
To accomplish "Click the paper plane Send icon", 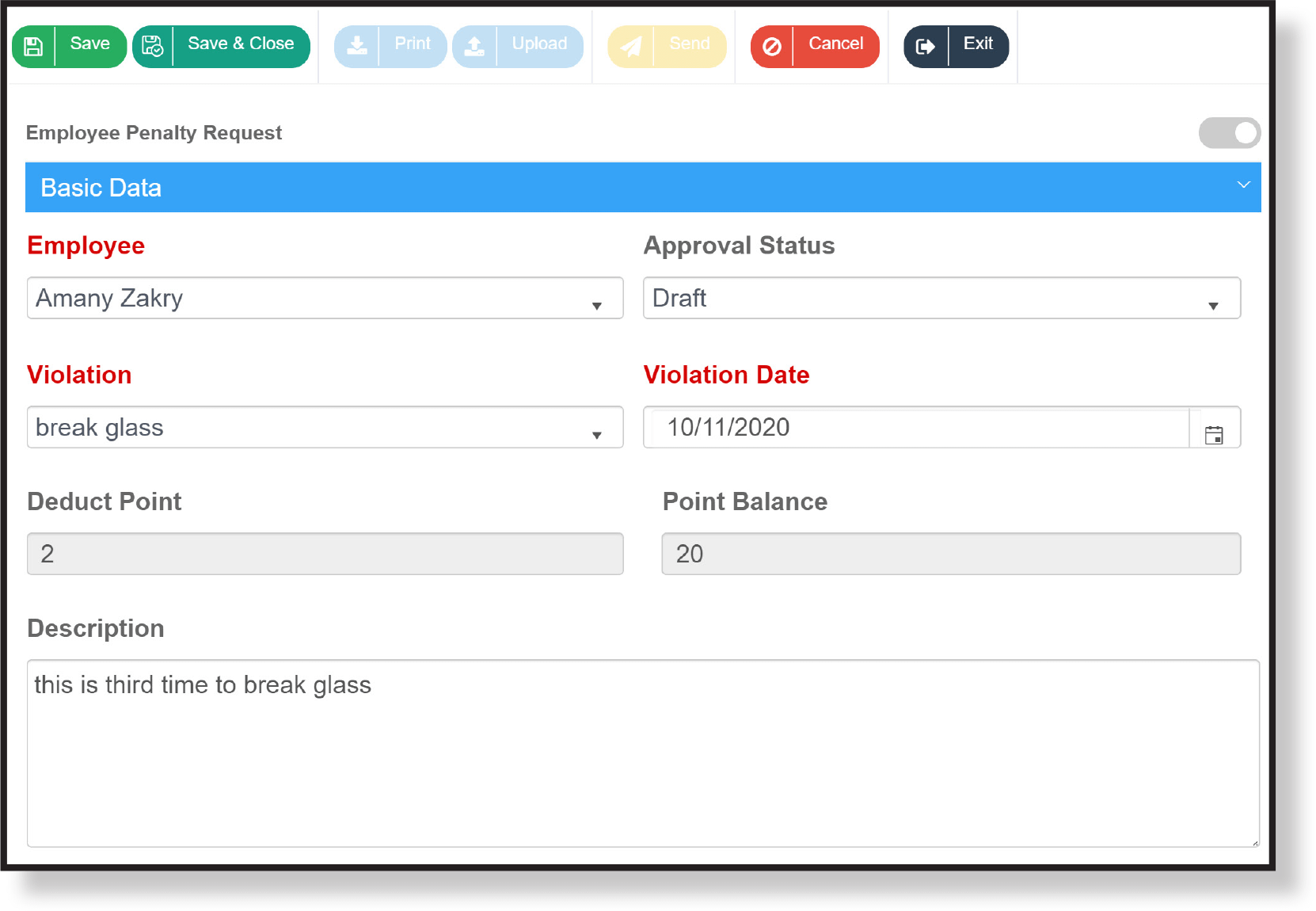I will [631, 47].
